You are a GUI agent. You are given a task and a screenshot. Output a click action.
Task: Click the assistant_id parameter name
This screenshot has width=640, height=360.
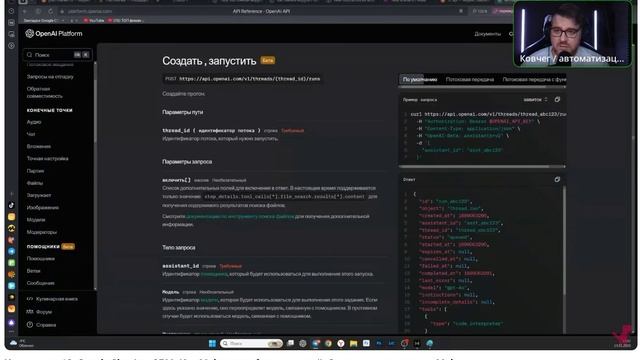[180, 266]
